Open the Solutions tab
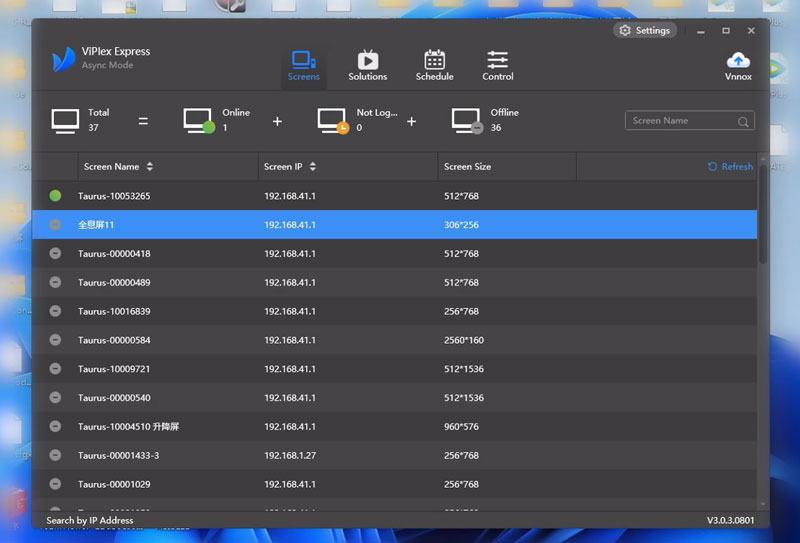 click(368, 66)
